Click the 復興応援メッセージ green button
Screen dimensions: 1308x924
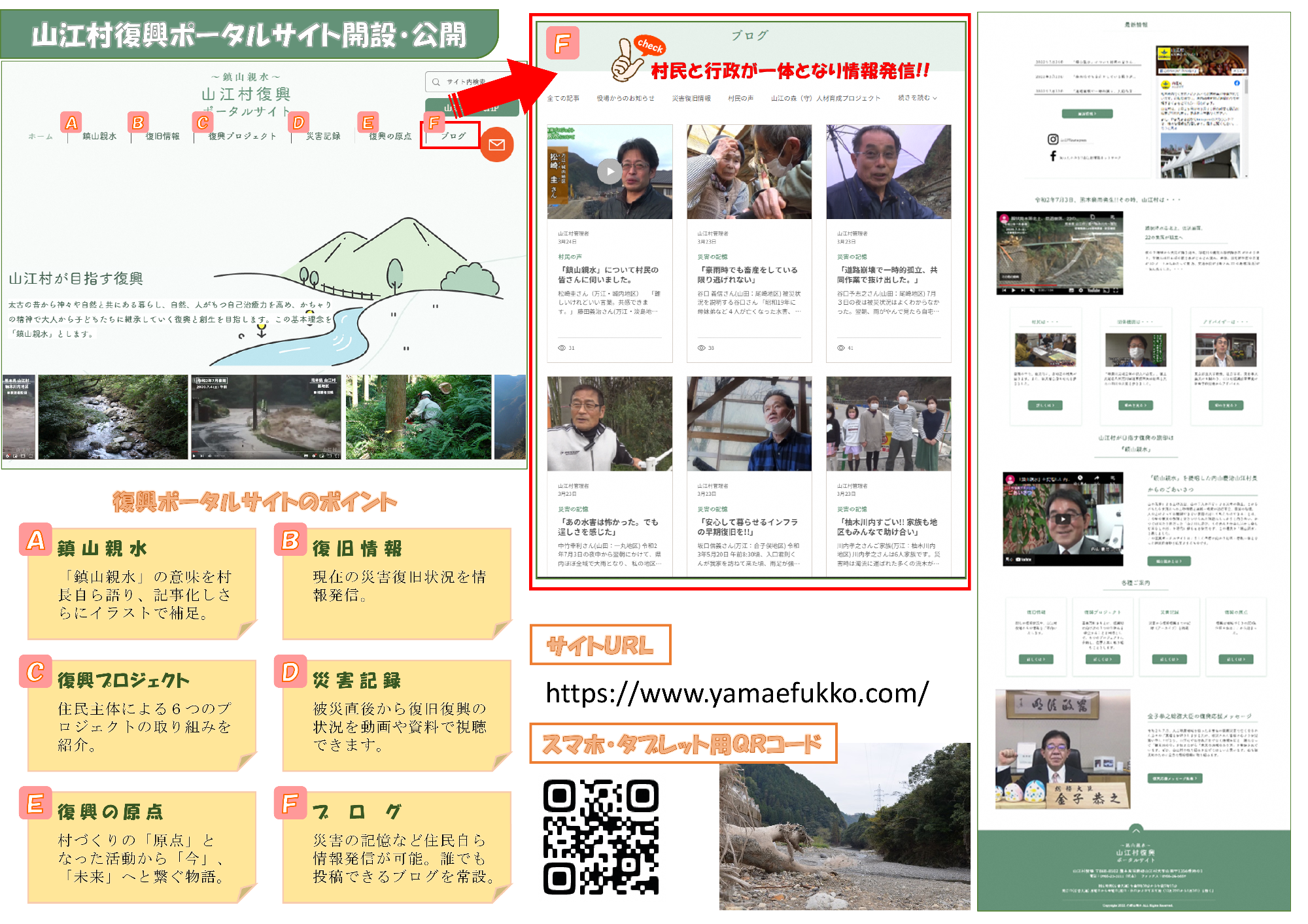pyautogui.click(x=1175, y=778)
